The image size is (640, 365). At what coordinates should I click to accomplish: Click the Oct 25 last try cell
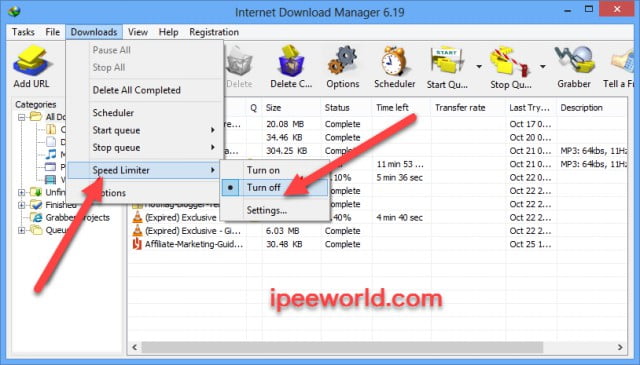click(x=530, y=244)
